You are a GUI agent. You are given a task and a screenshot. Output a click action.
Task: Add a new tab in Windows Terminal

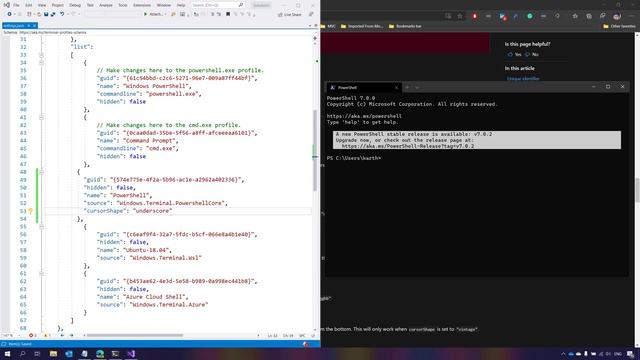(x=407, y=87)
